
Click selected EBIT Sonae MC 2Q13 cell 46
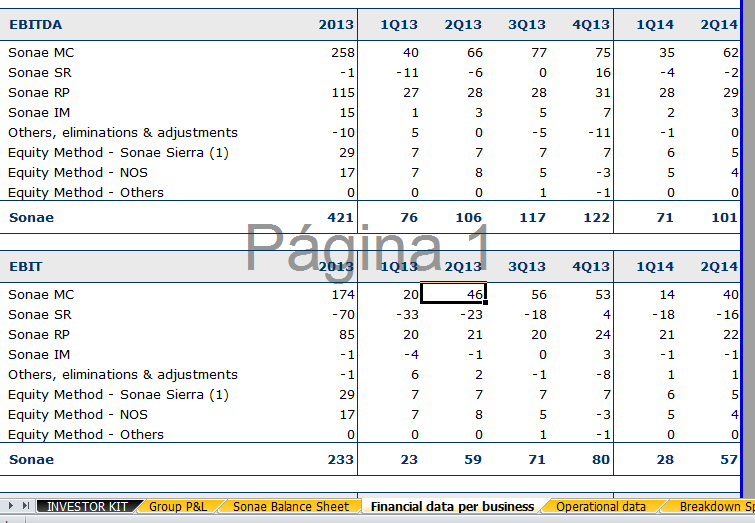tap(454, 293)
